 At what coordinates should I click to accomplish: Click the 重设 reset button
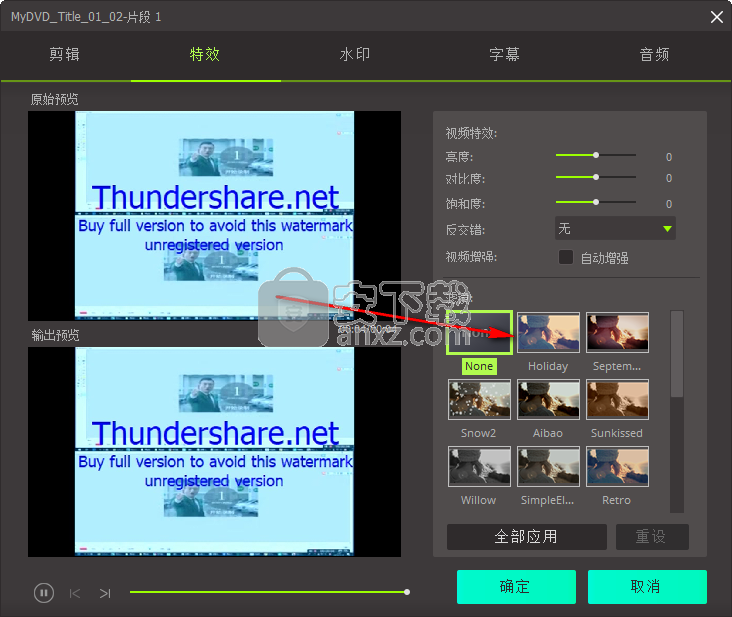[x=652, y=537]
